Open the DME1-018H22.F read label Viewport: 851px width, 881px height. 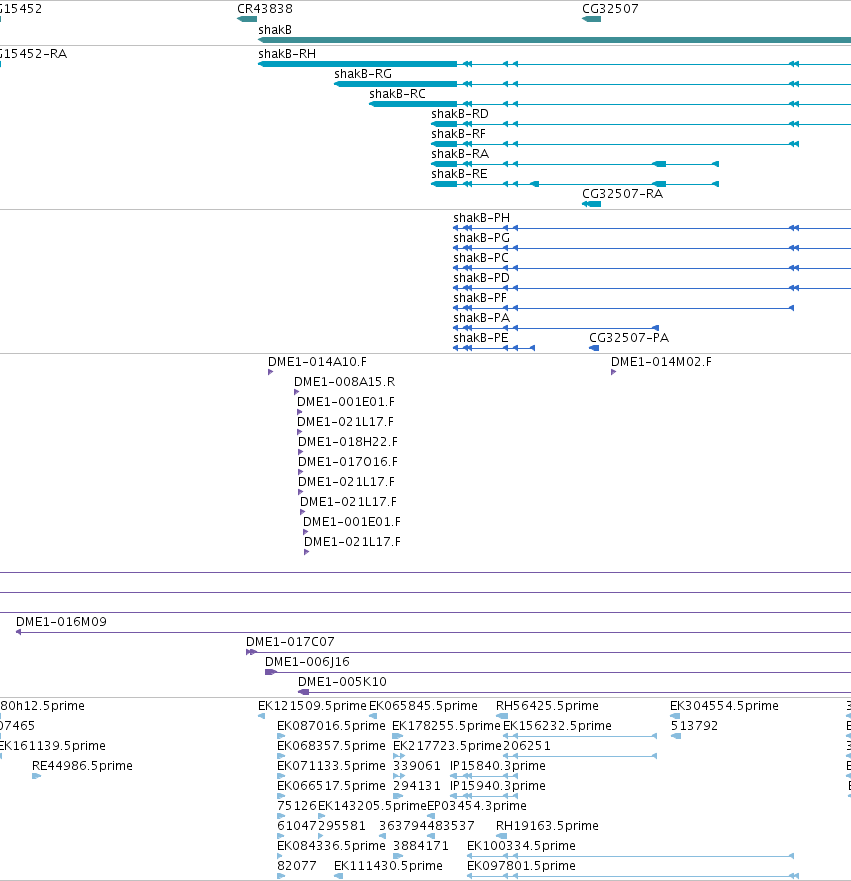348,442
